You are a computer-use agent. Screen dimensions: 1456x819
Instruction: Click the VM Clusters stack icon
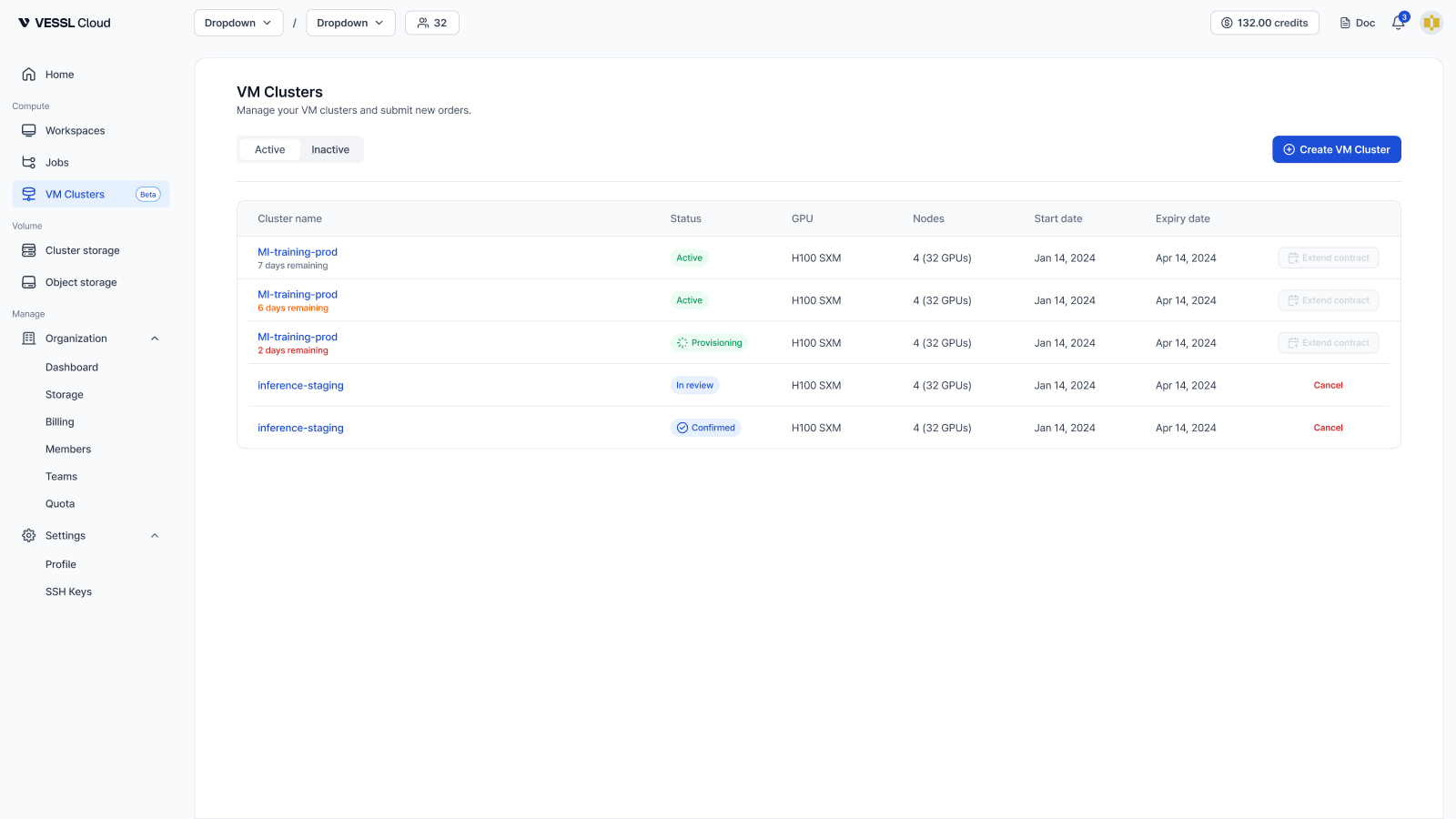pyautogui.click(x=29, y=195)
